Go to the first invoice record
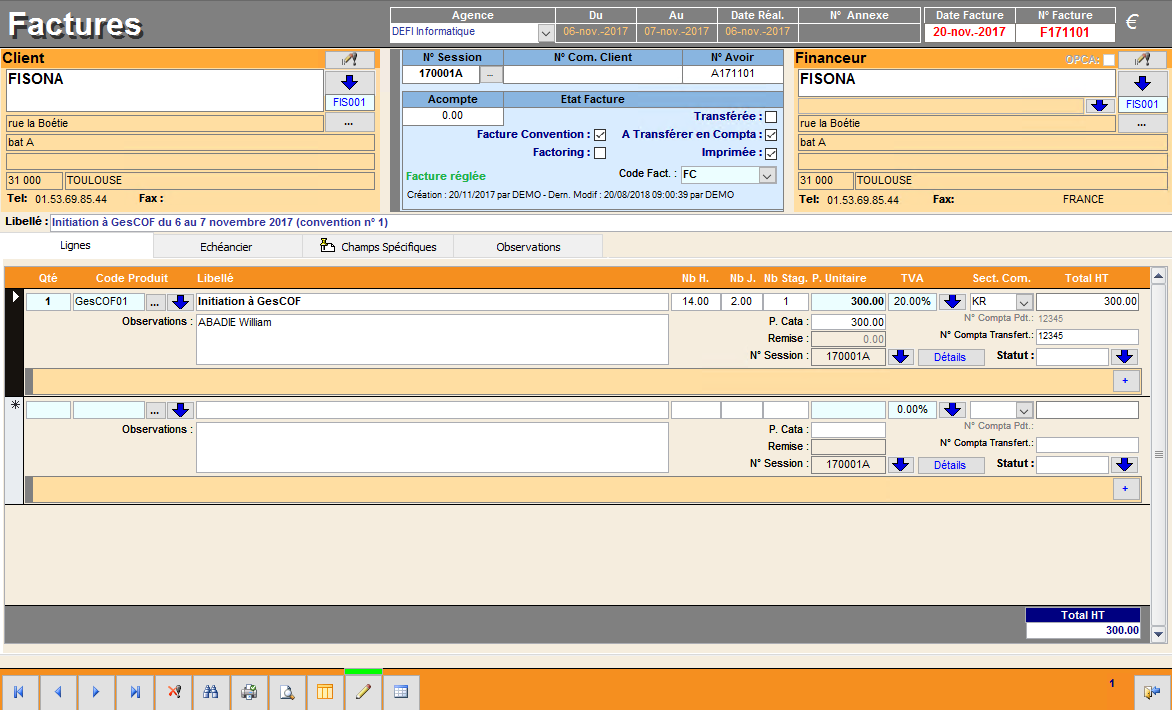The width and height of the screenshot is (1172, 710). click(19, 692)
